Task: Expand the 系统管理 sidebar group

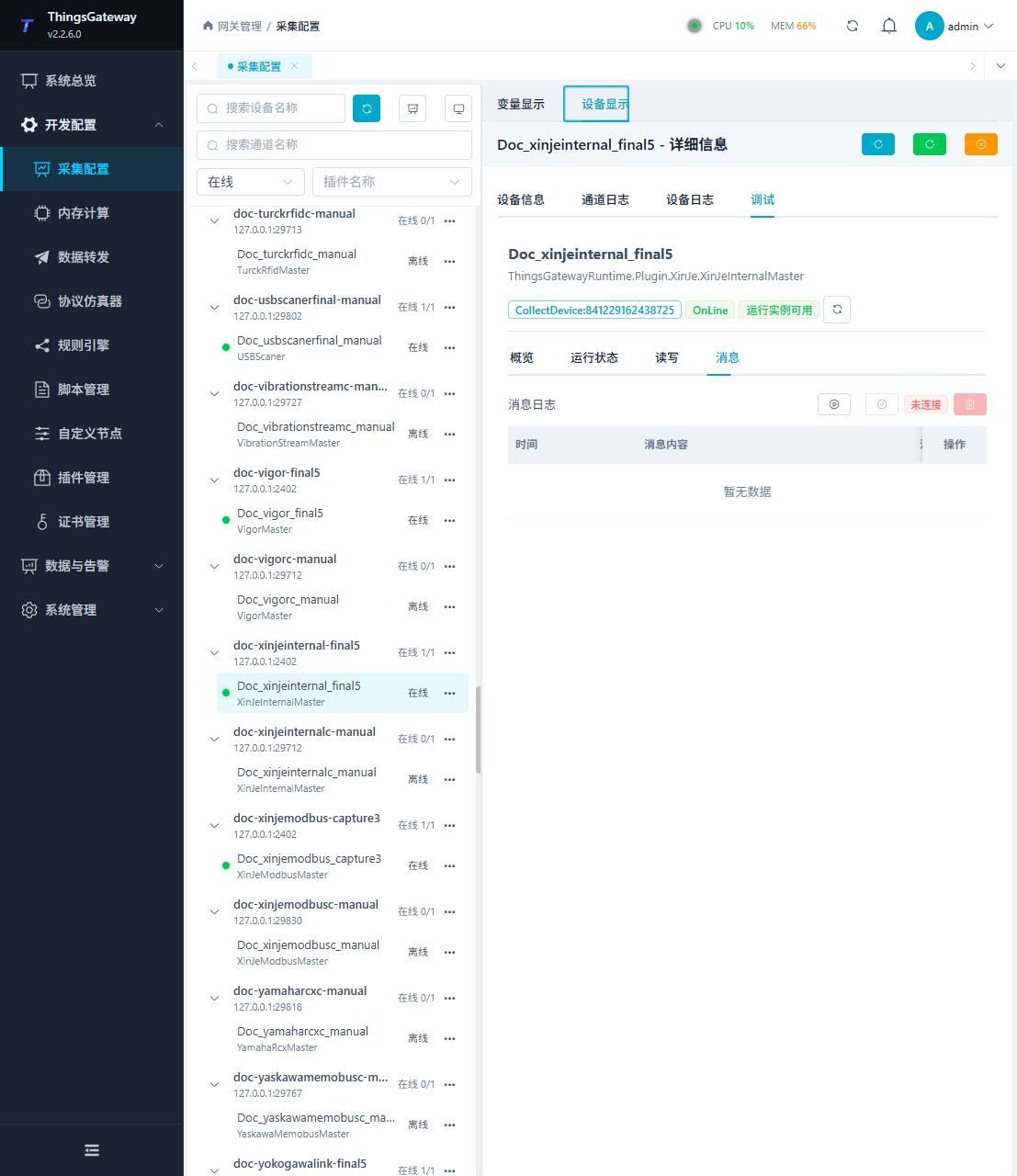Action: tap(92, 610)
